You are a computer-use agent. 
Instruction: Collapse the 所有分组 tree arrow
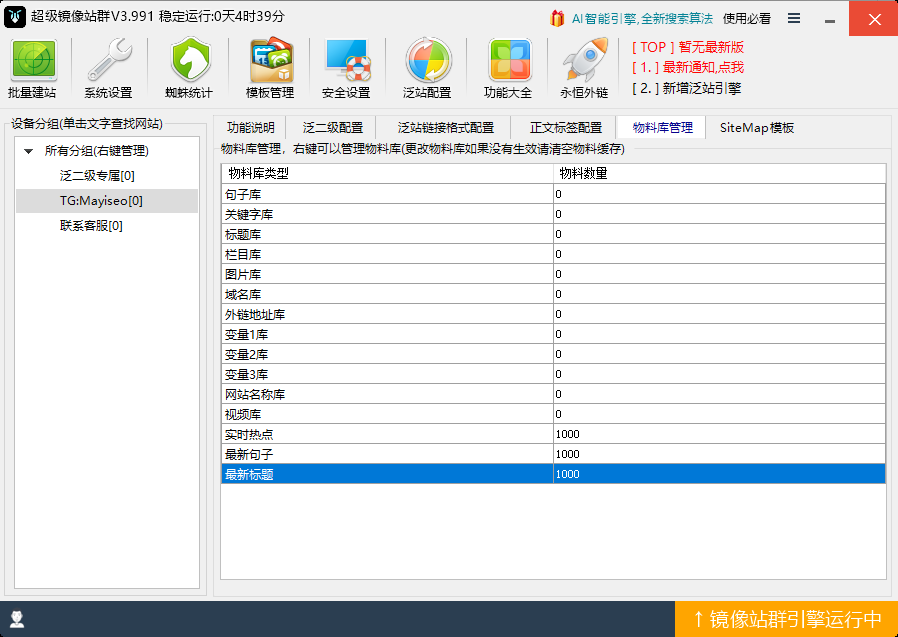click(29, 151)
